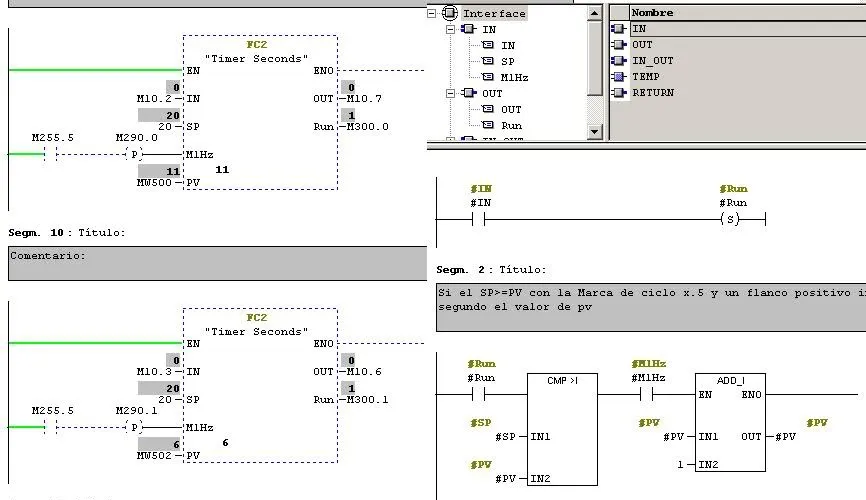Click the M1Hz parameter icon in the tree
866x500 pixels.
[488, 77]
